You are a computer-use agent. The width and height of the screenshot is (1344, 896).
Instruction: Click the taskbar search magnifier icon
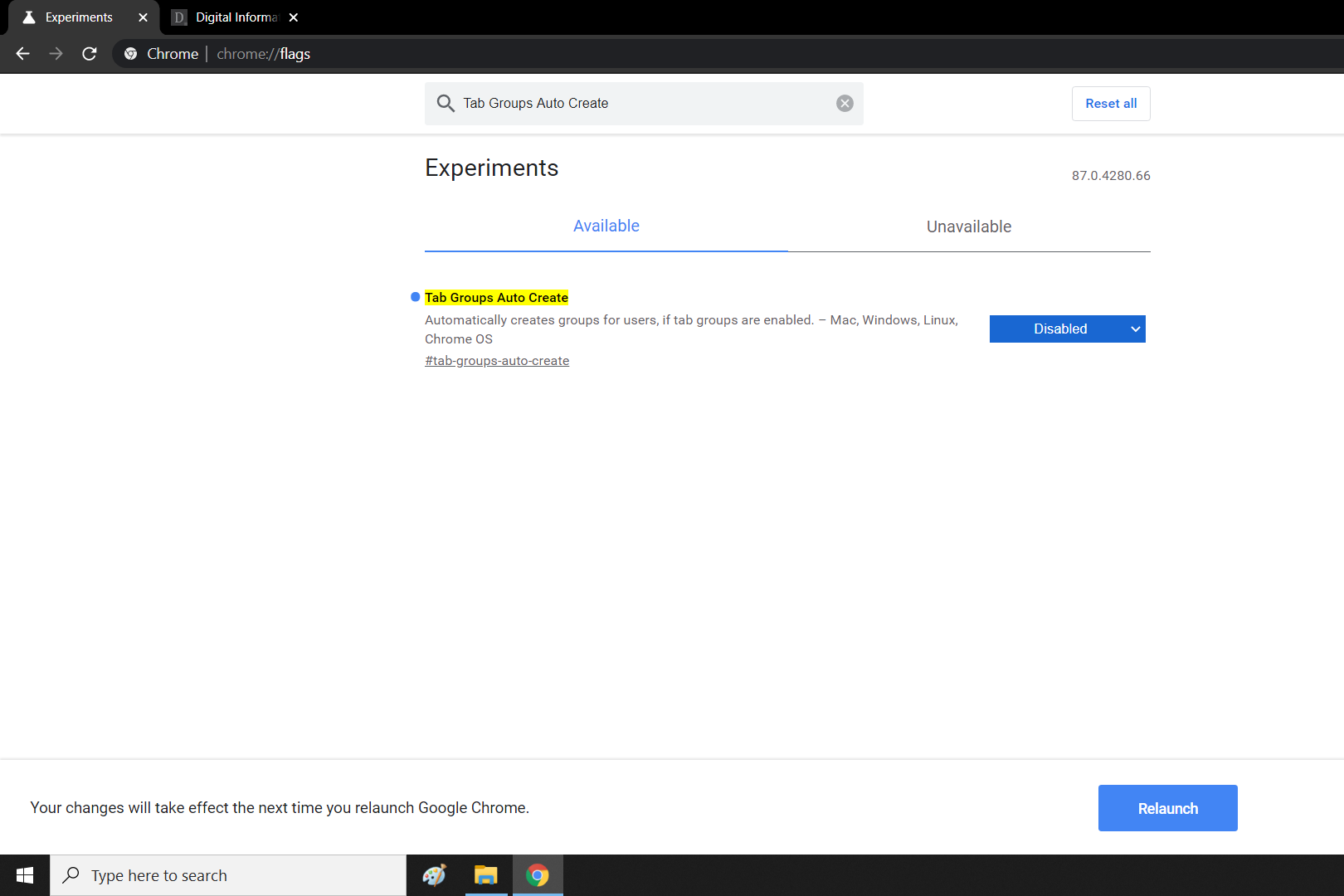pyautogui.click(x=71, y=874)
